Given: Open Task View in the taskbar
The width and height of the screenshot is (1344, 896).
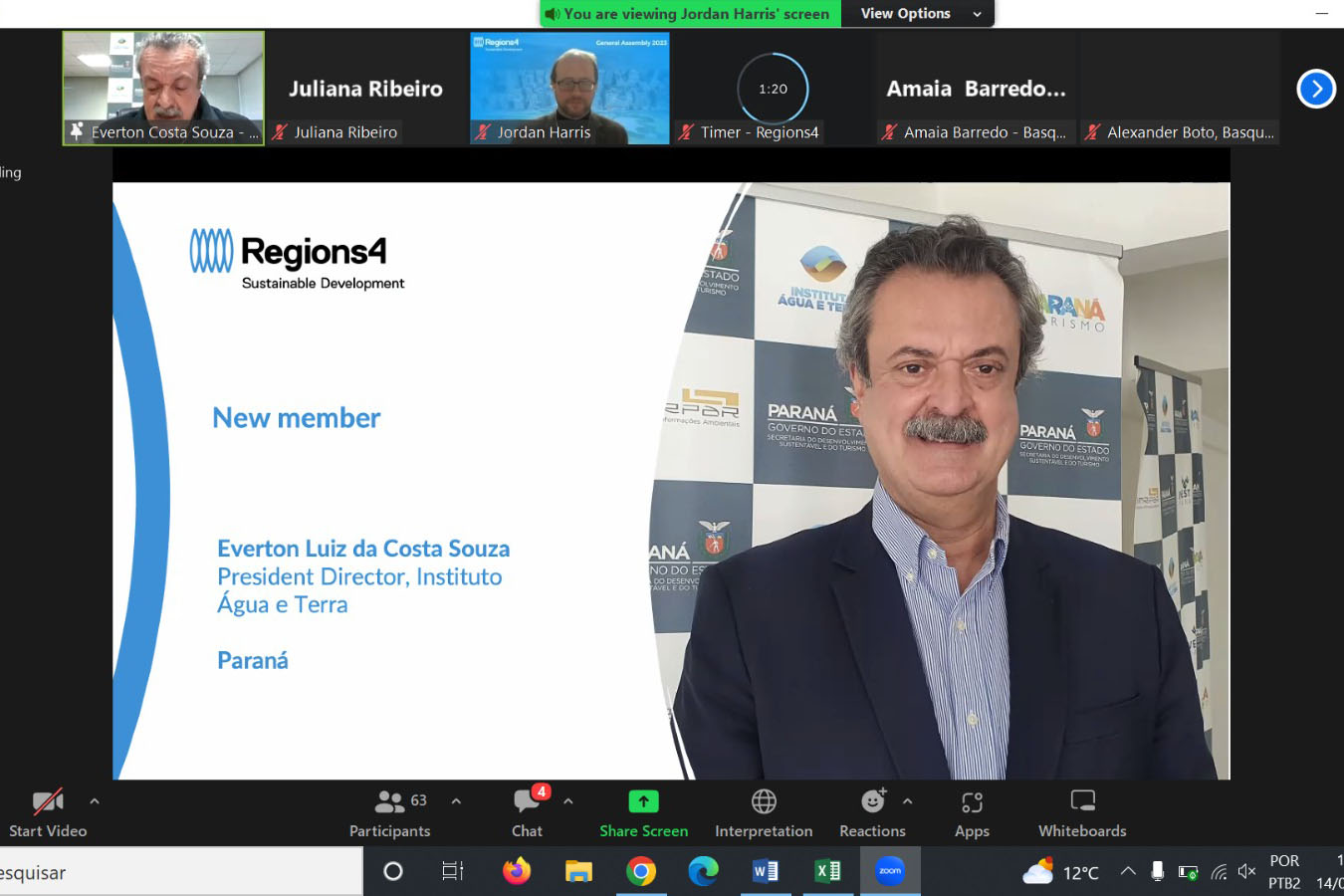Looking at the screenshot, I should [453, 872].
